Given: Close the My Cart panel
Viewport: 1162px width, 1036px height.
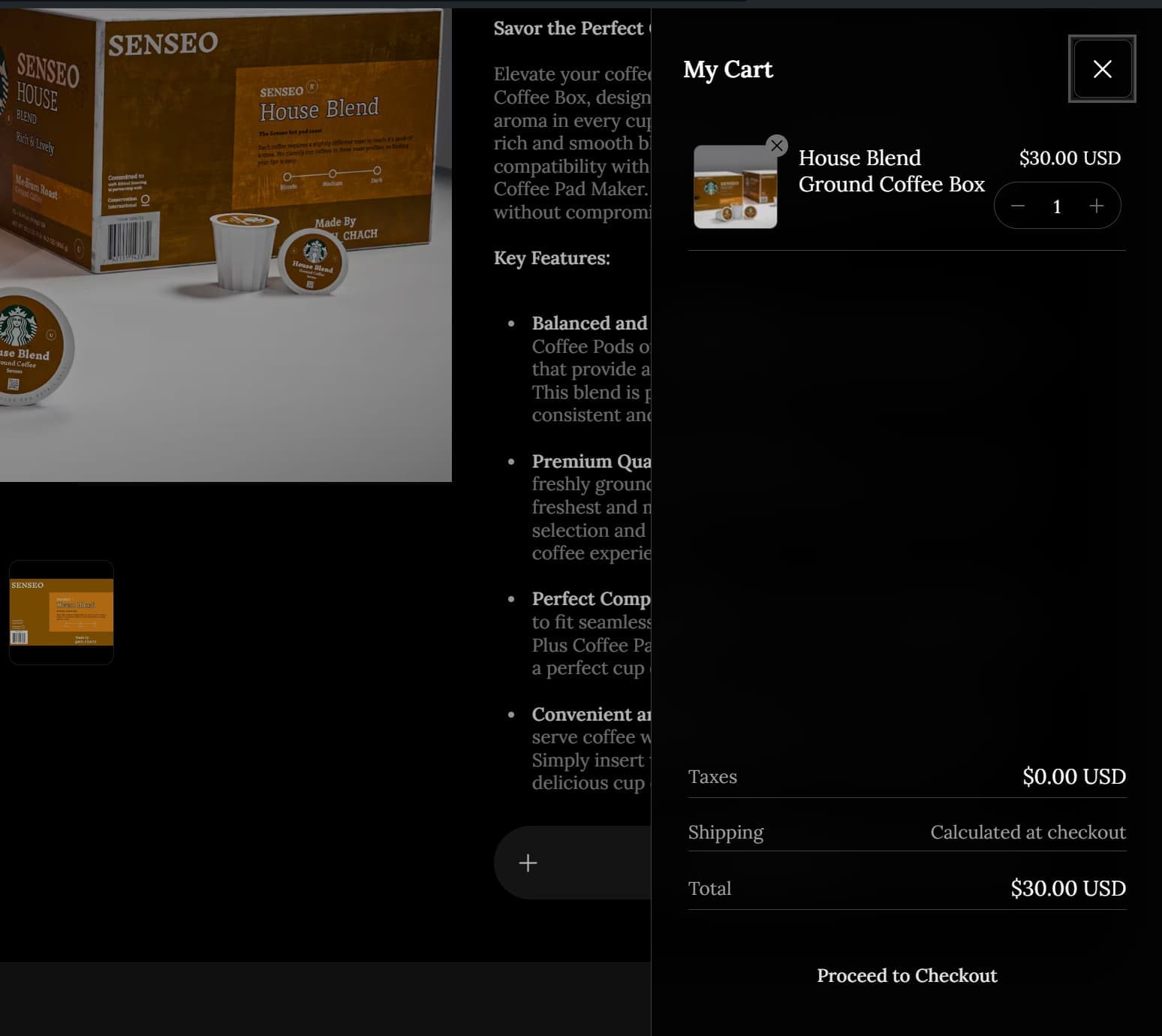Looking at the screenshot, I should tap(1101, 69).
